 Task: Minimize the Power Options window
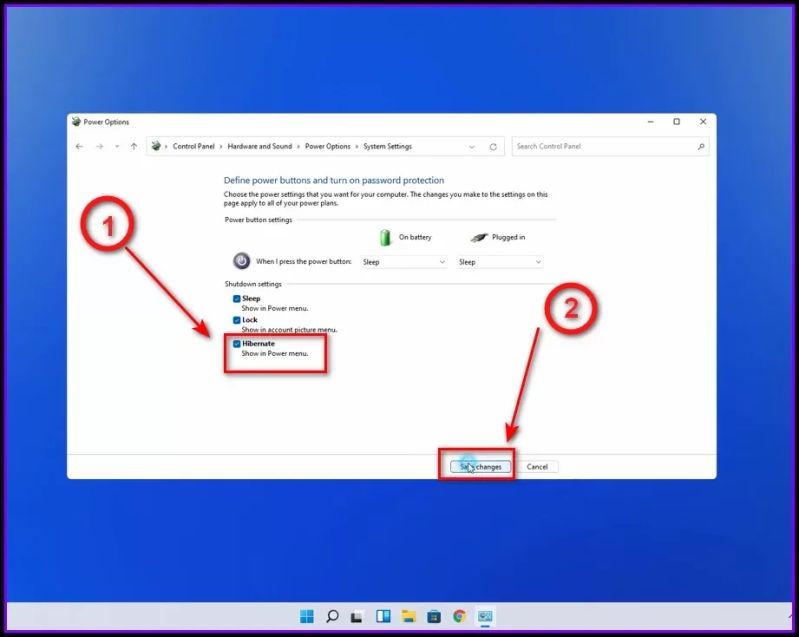pos(651,122)
